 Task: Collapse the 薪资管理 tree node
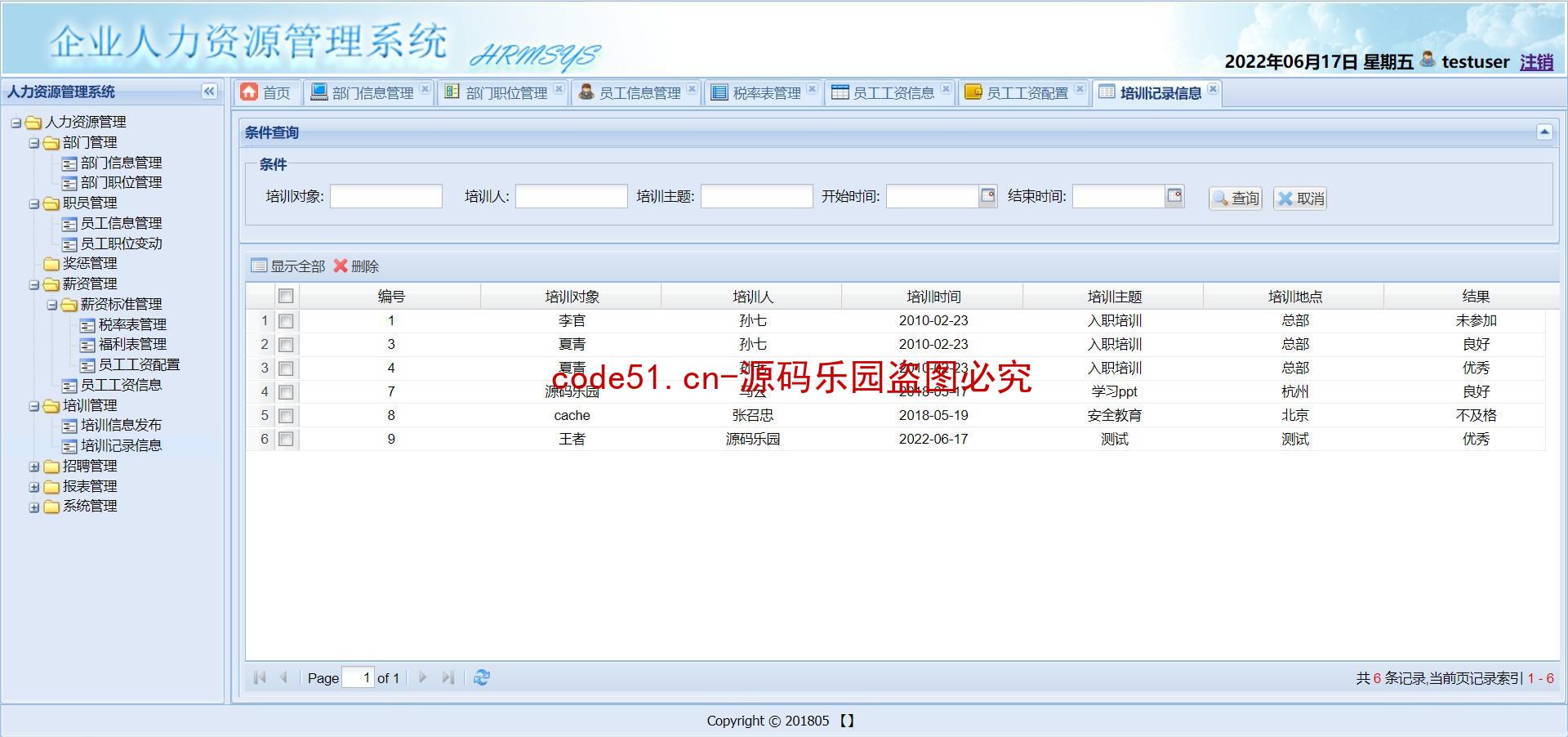[x=34, y=284]
